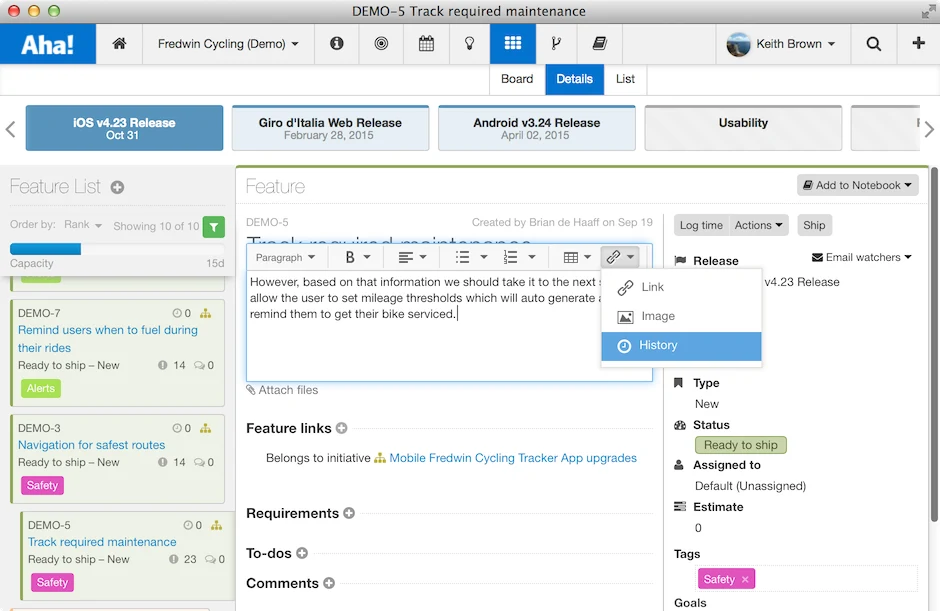
Task: Select the iOS v4.23 Release card
Action: pos(124,128)
